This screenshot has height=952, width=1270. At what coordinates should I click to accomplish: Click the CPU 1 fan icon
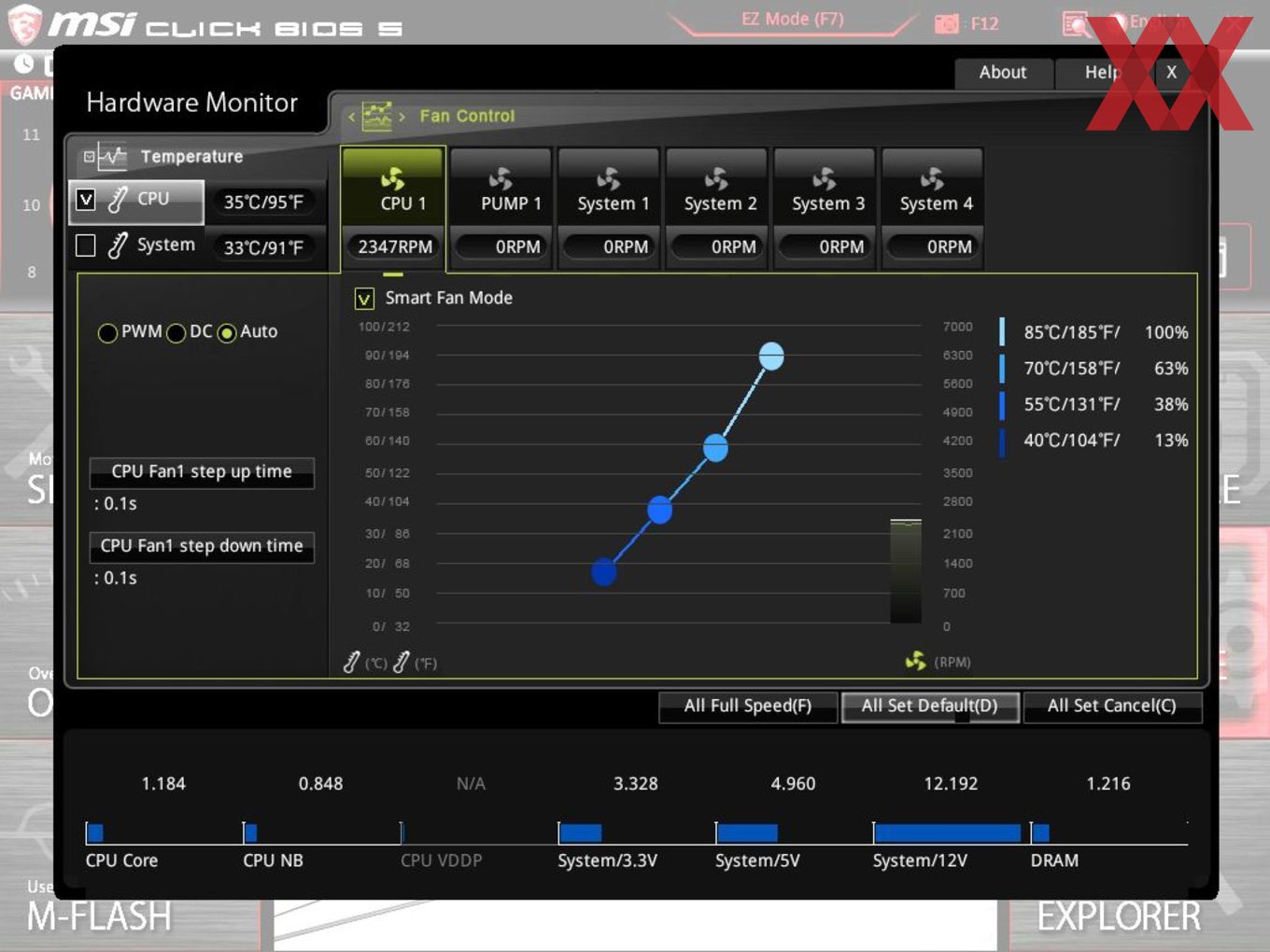coord(393,178)
